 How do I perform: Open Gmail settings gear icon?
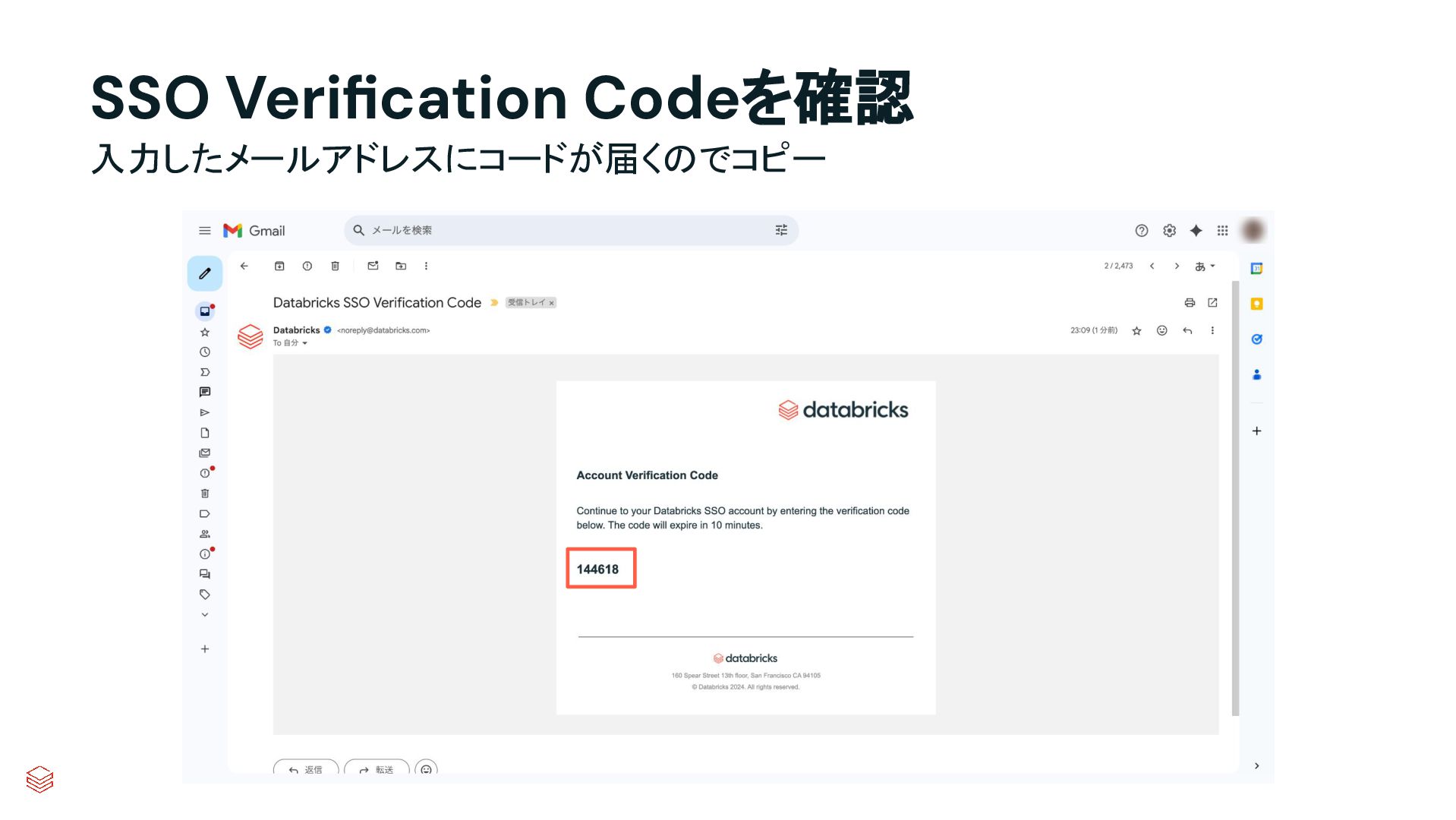click(x=1169, y=231)
